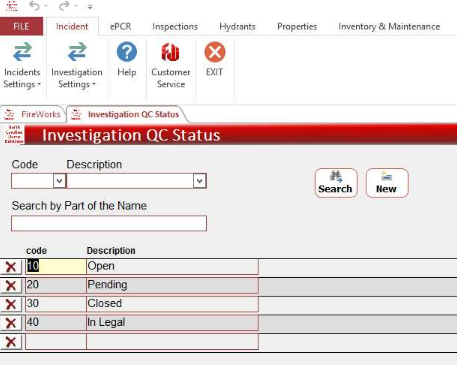Viewport: 457px width, 365px height.
Task: Click the Undo arrow in quick access toolbar
Action: pyautogui.click(x=34, y=6)
